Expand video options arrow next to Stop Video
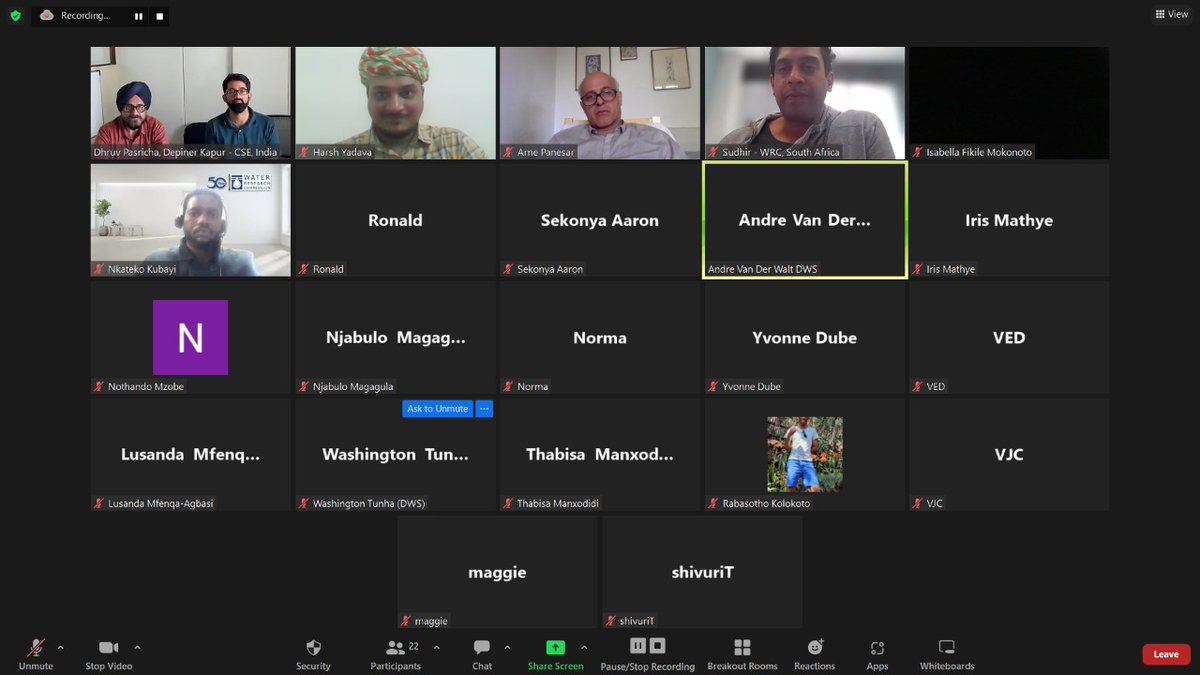Image resolution: width=1200 pixels, height=675 pixels. (137, 647)
